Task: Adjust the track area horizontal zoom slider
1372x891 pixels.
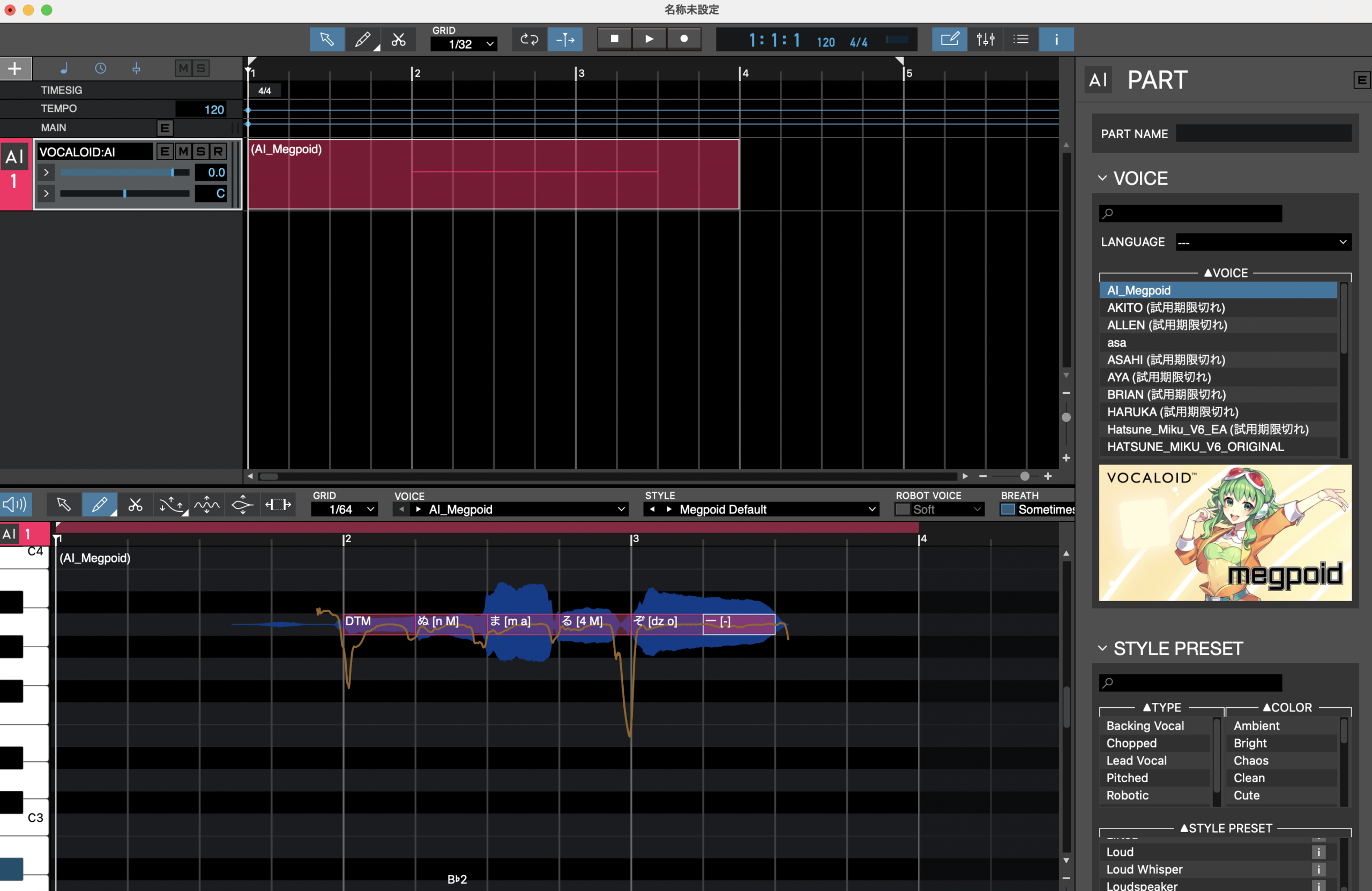Action: (1016, 477)
